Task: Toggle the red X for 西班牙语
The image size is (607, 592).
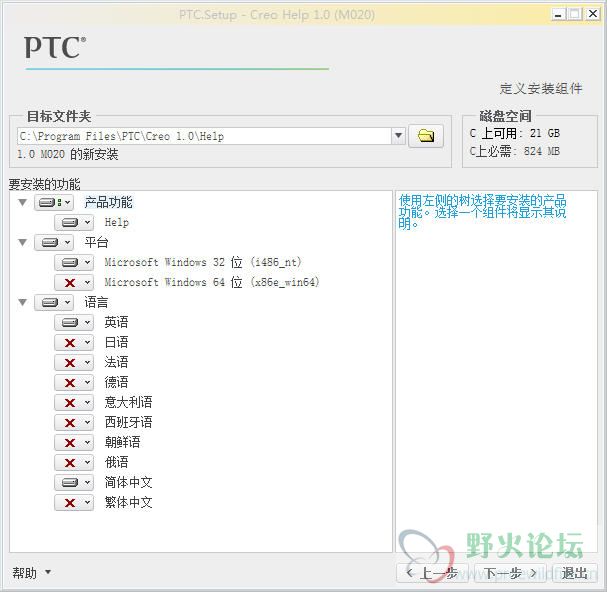Action: point(74,422)
